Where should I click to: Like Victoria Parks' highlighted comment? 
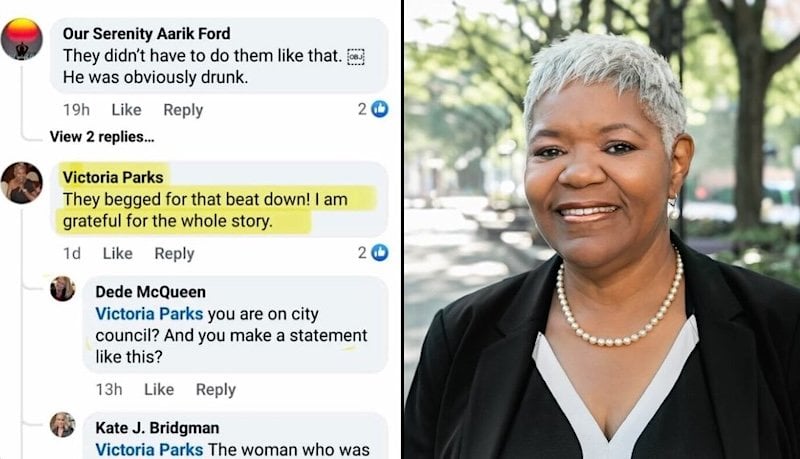pyautogui.click(x=118, y=253)
